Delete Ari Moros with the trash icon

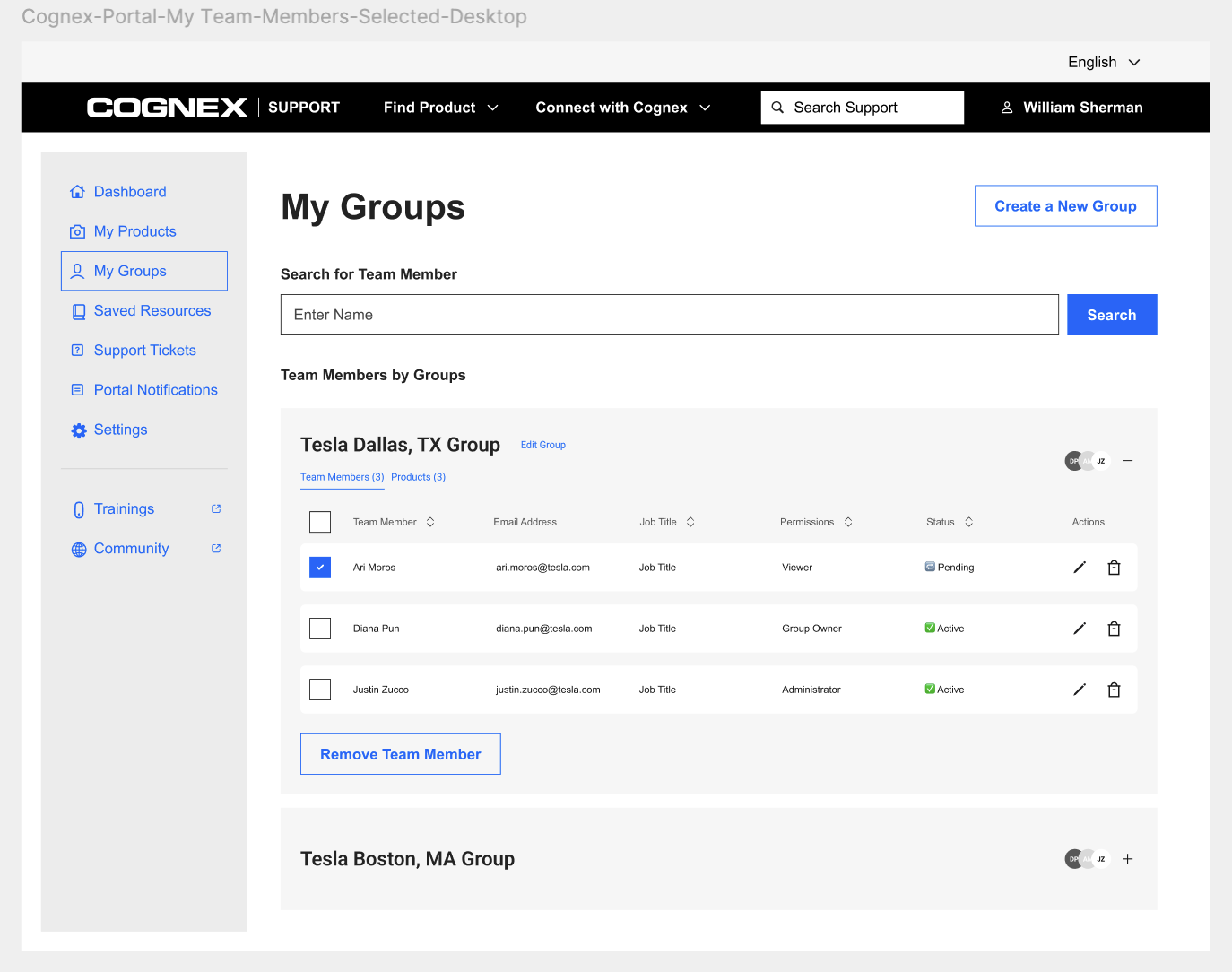[1114, 568]
